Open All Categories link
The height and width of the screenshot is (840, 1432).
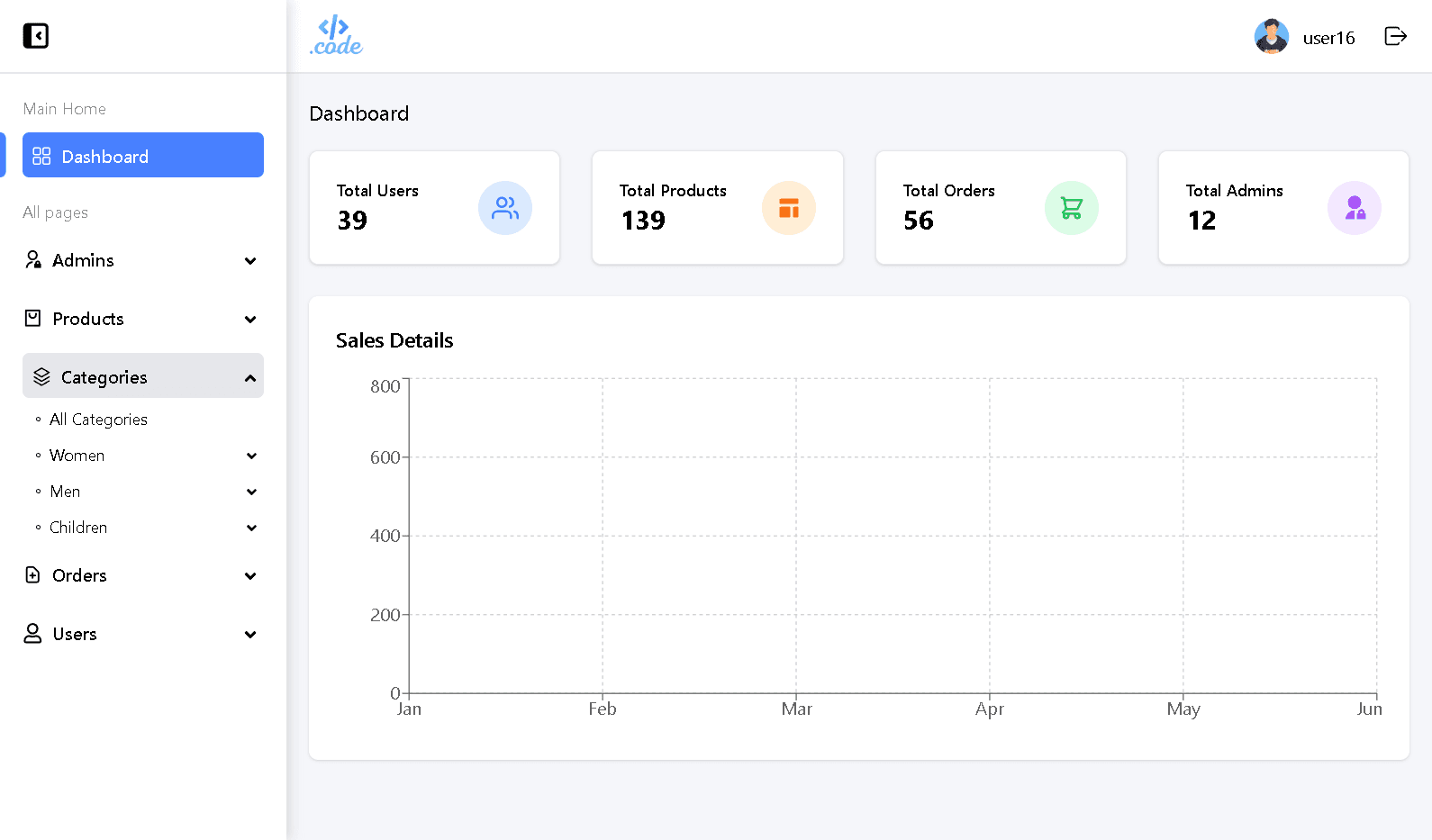[98, 420]
